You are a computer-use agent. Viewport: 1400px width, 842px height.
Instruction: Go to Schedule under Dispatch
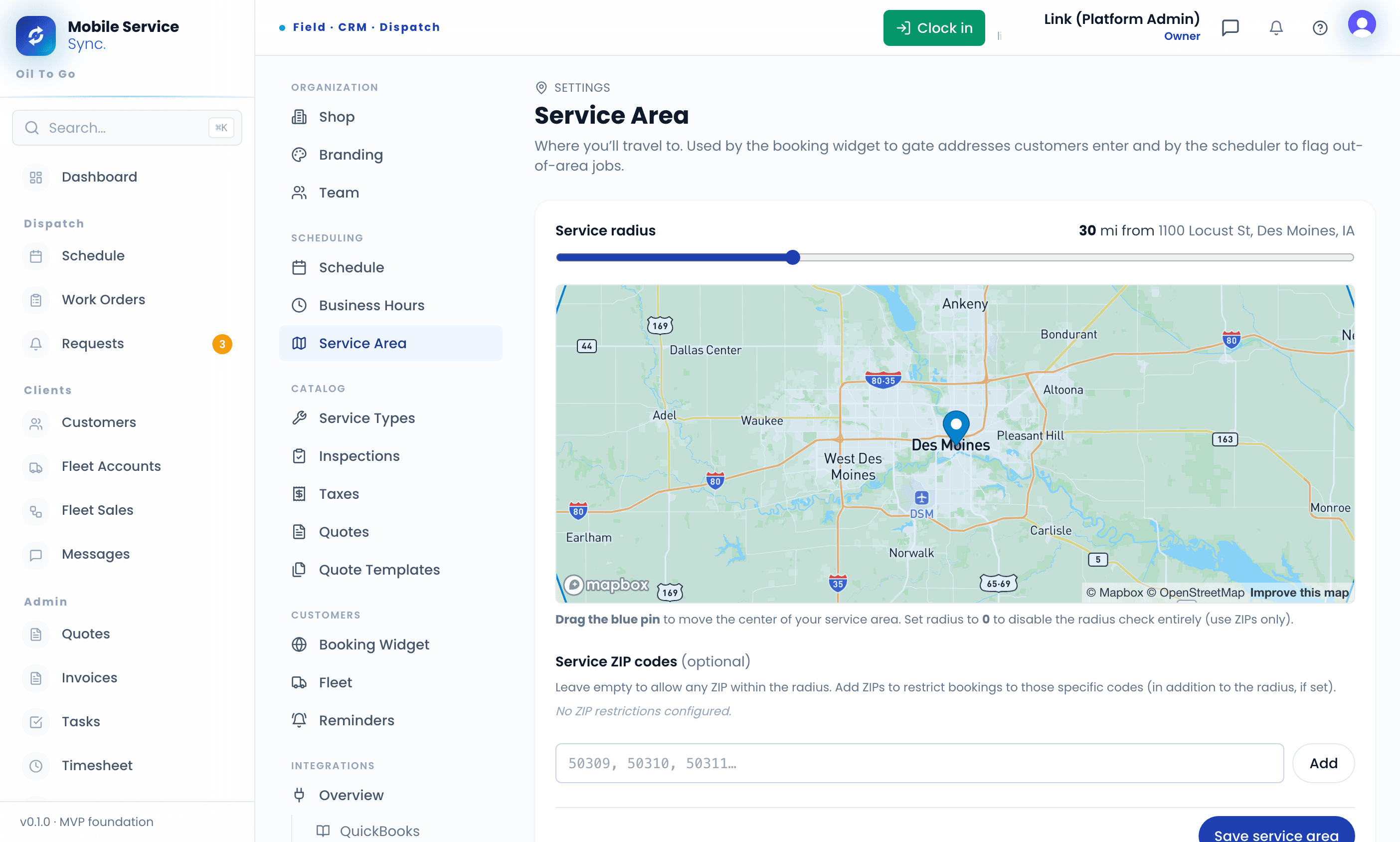click(x=127, y=256)
